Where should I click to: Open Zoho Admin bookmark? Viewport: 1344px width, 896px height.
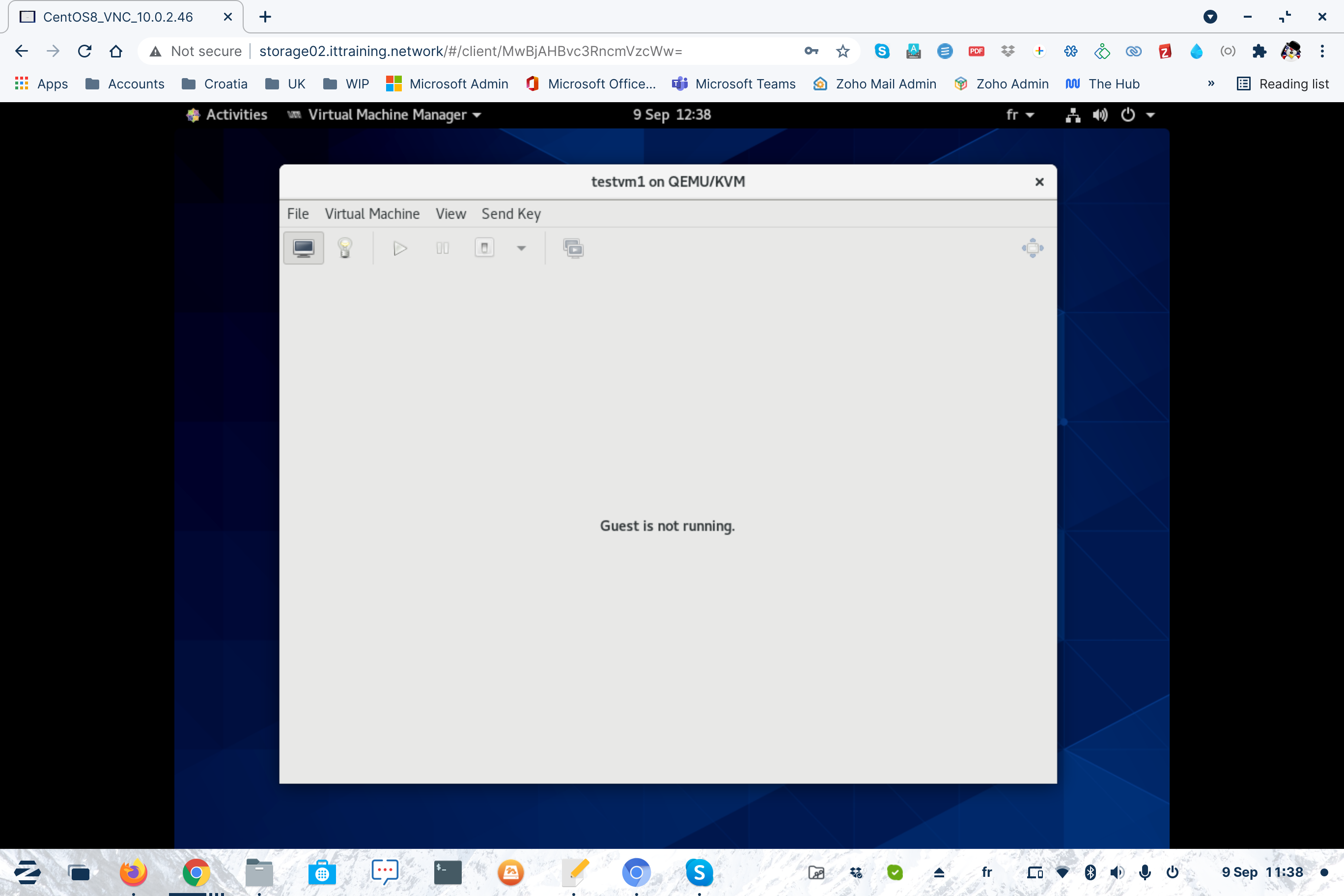pyautogui.click(x=1001, y=84)
